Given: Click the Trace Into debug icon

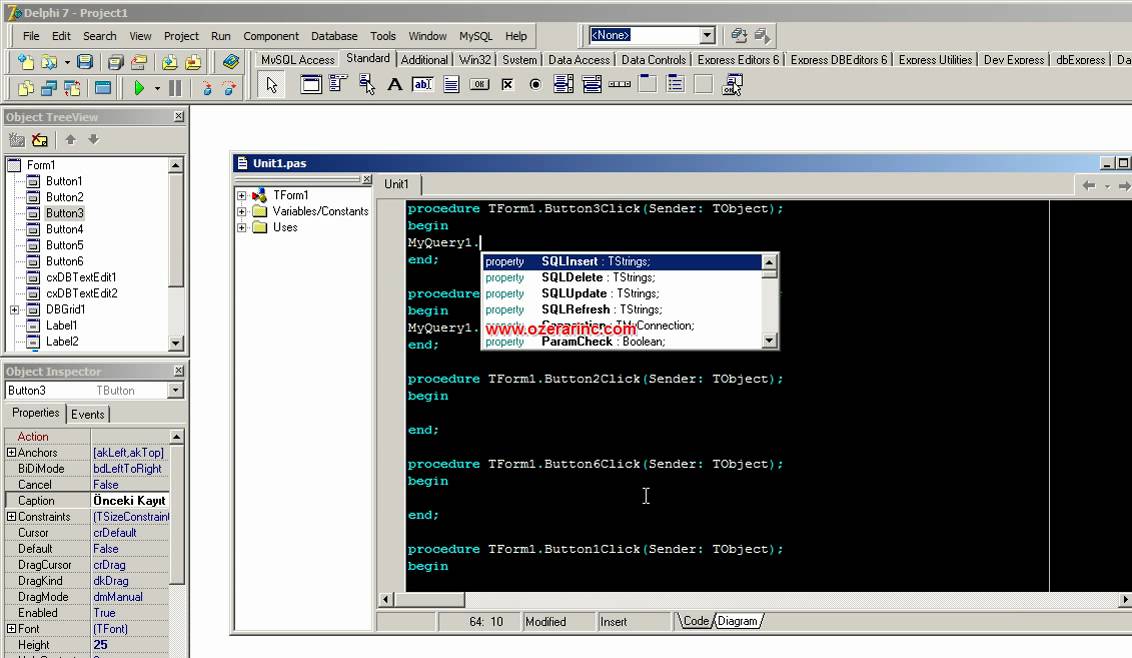Looking at the screenshot, I should (206, 88).
